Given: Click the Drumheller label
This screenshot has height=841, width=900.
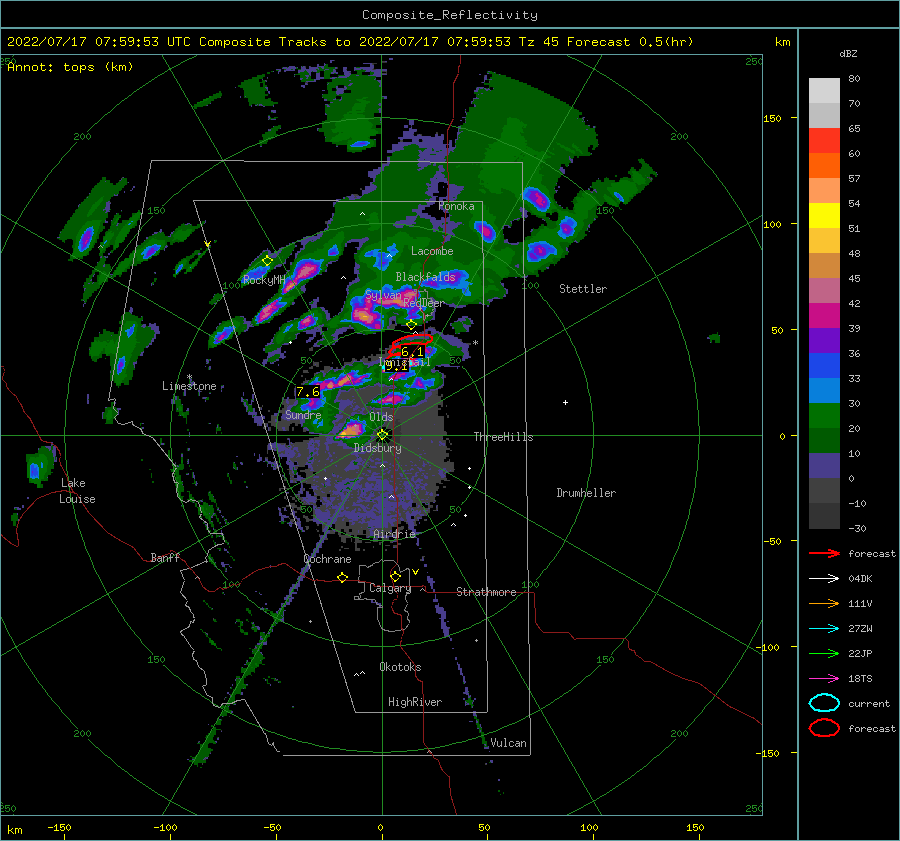Looking at the screenshot, I should tap(586, 493).
